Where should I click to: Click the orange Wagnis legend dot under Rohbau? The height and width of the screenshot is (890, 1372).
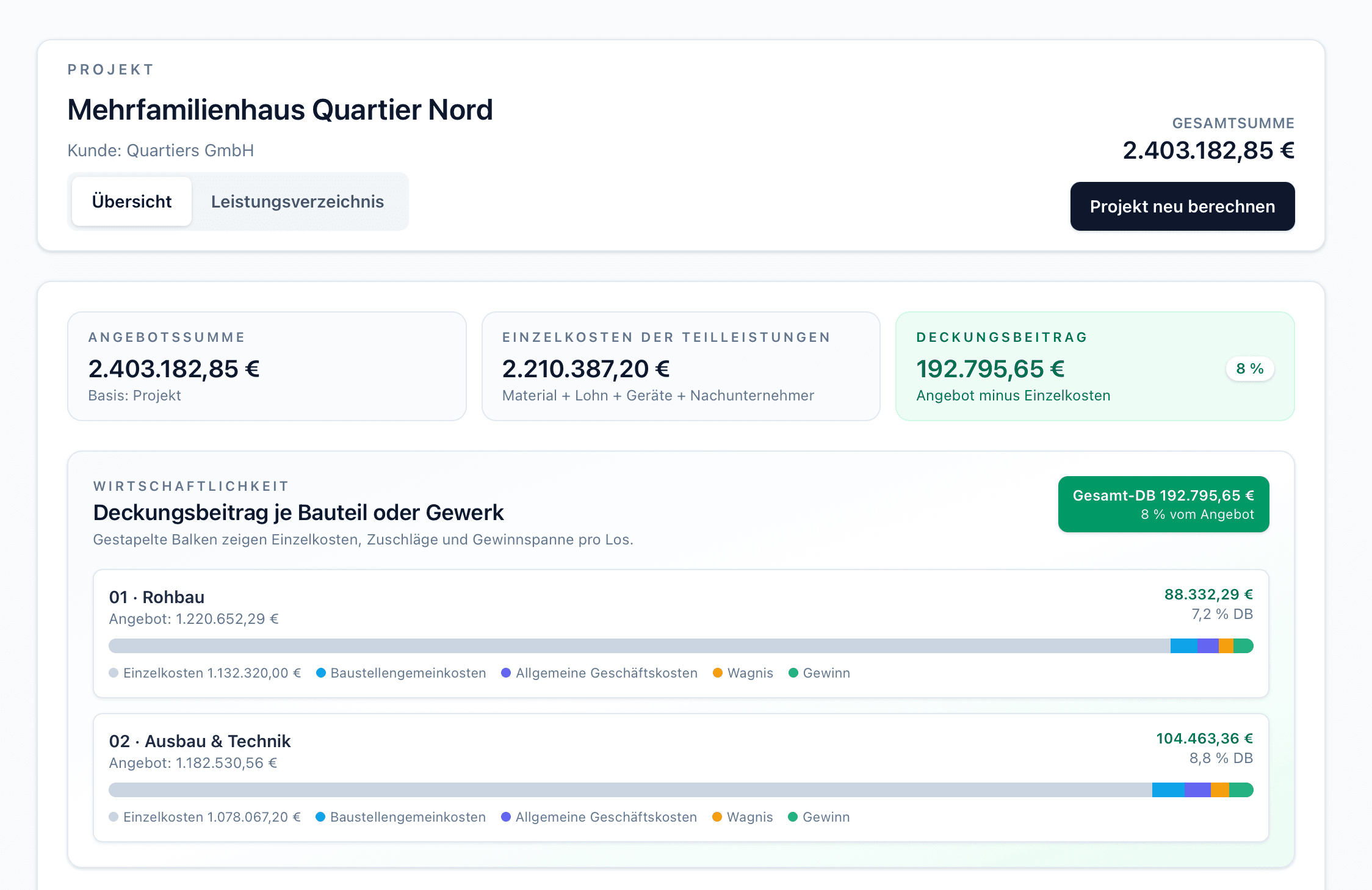point(718,673)
